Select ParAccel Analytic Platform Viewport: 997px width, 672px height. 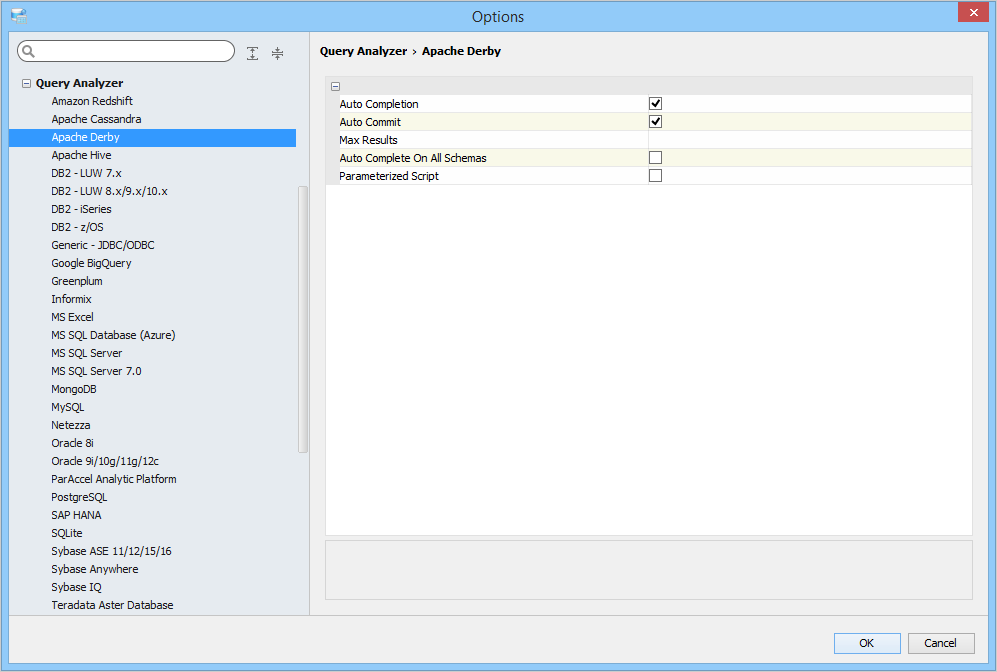click(x=114, y=479)
